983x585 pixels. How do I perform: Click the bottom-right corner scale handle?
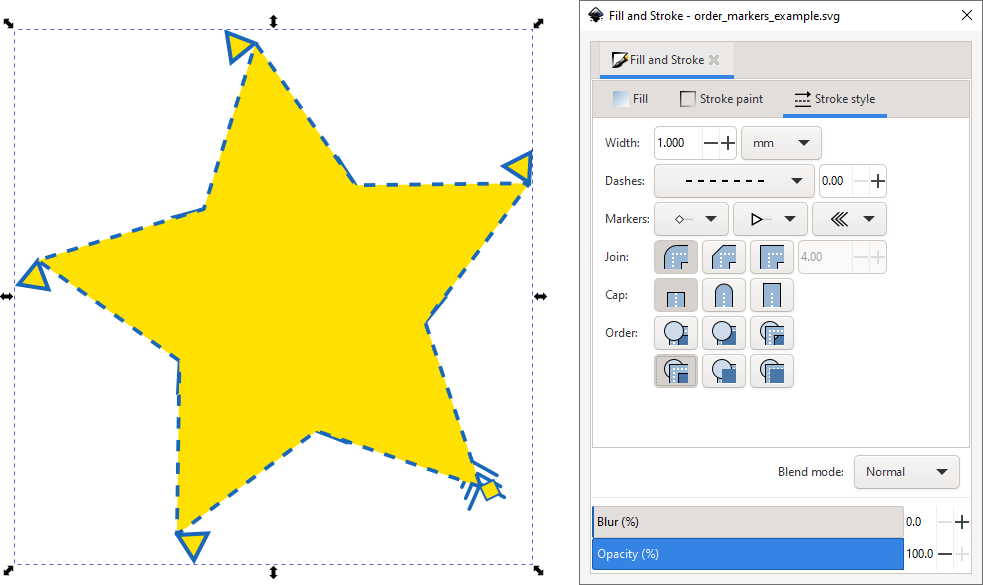(x=539, y=570)
